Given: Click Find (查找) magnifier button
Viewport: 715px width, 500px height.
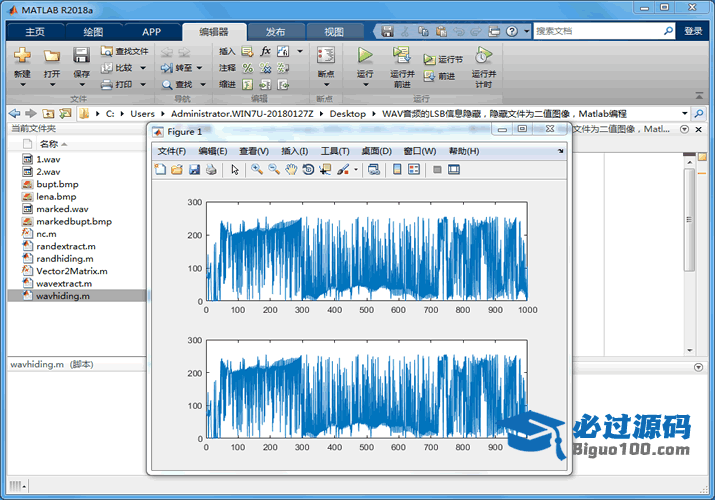Looking at the screenshot, I should tap(177, 84).
